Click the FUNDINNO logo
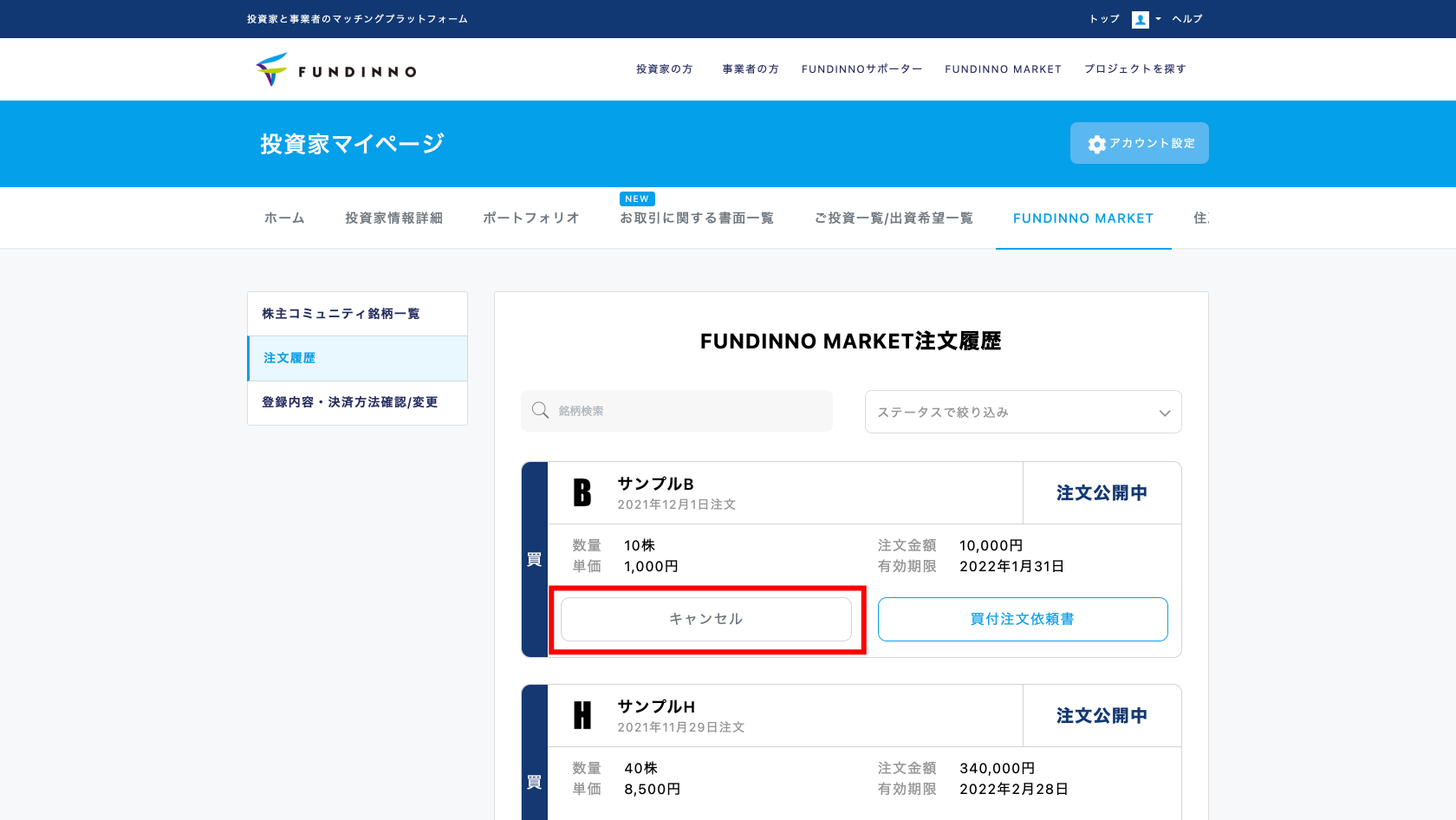The image size is (1456, 820). point(336,70)
